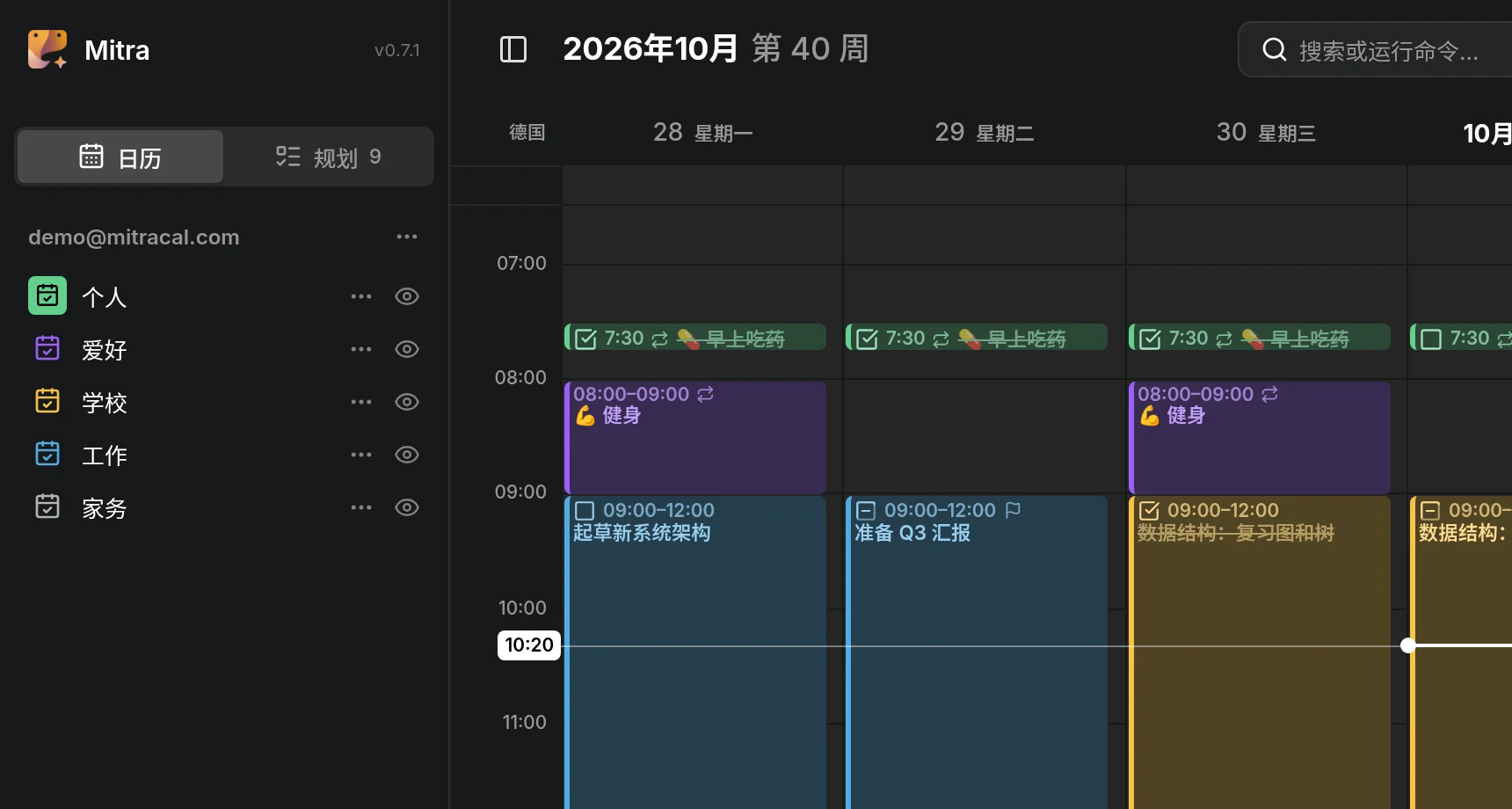Viewport: 1512px width, 809px height.
Task: Switch to the 规划 tab
Action: pyautogui.click(x=328, y=157)
